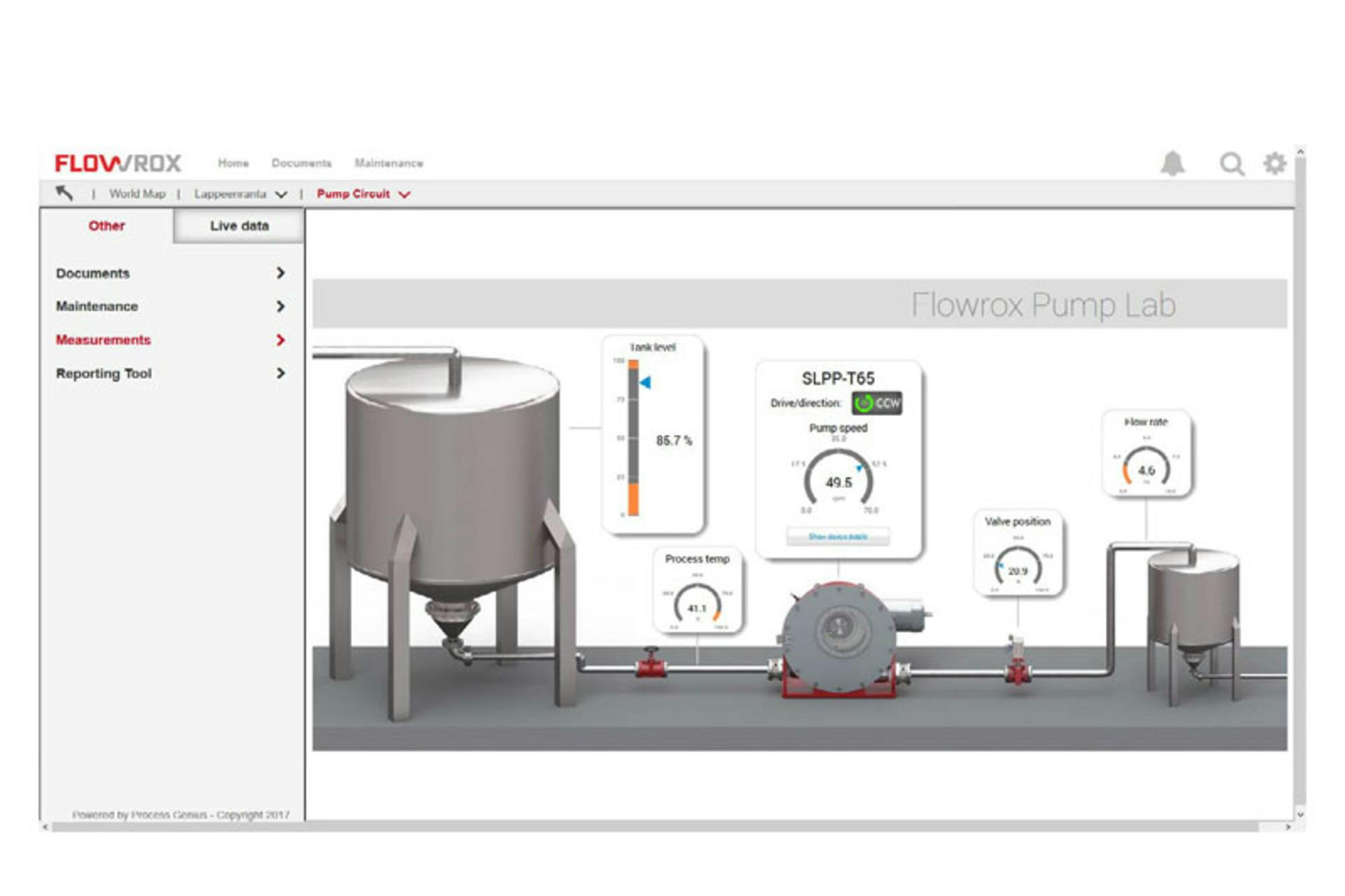Click the horizontal scrollbar right arrow
The width and height of the screenshot is (1345, 896).
click(1288, 827)
